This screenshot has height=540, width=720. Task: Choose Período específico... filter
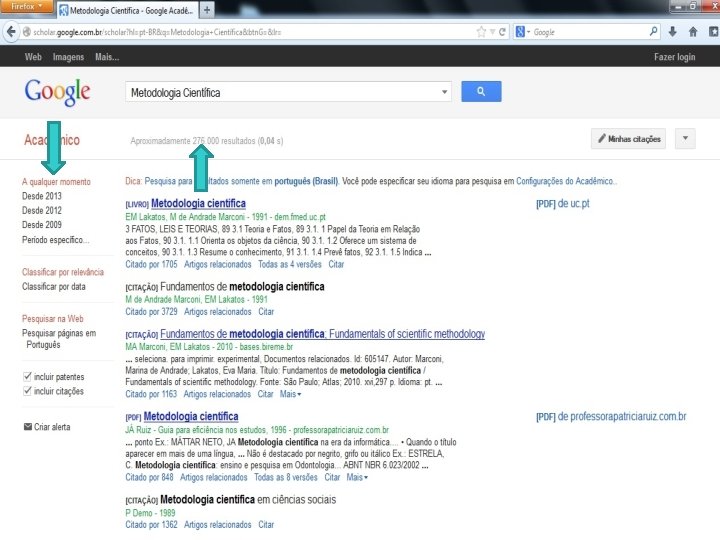[x=56, y=240]
